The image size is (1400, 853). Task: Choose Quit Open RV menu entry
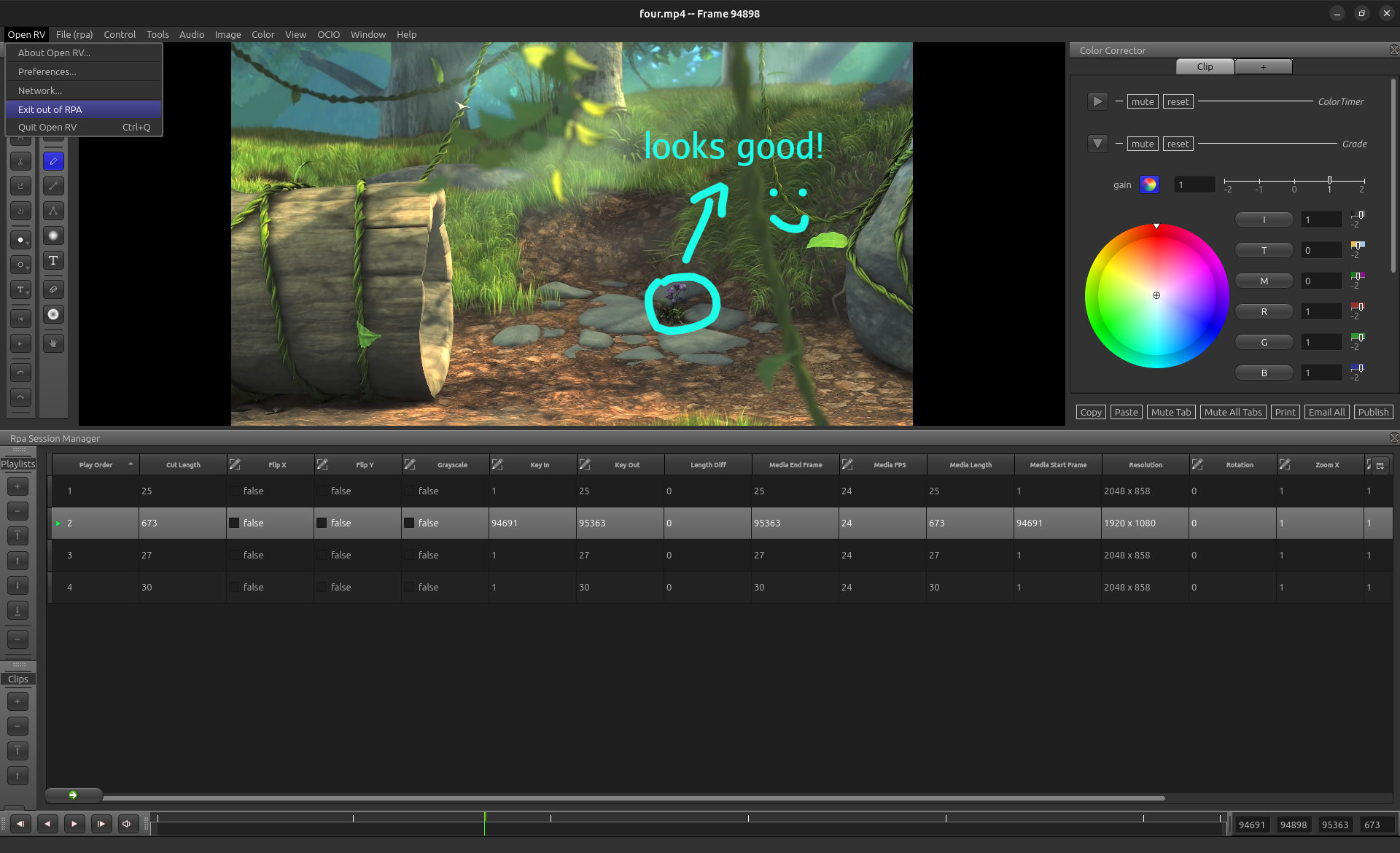click(84, 127)
